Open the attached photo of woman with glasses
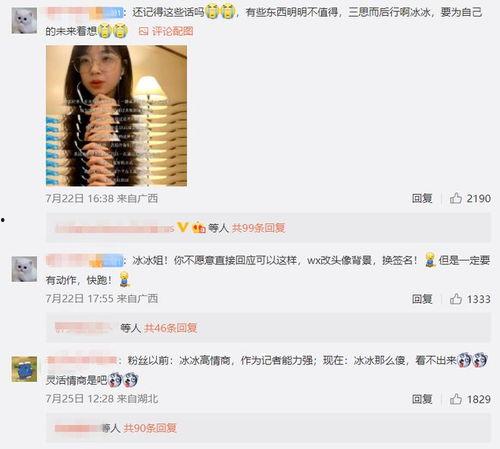The height and width of the screenshot is (449, 500). 116,116
